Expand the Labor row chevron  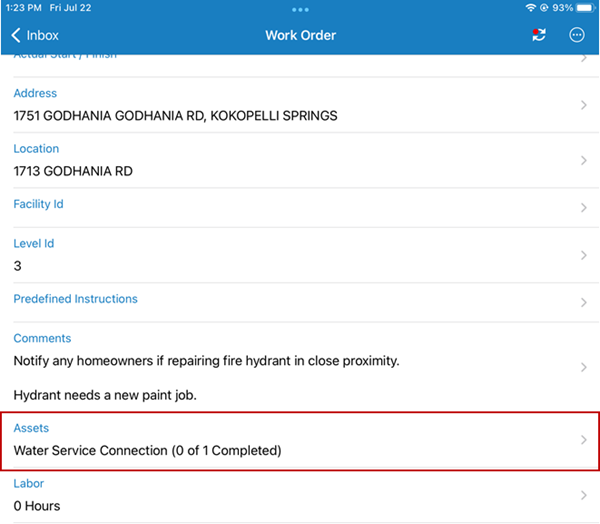[583, 495]
